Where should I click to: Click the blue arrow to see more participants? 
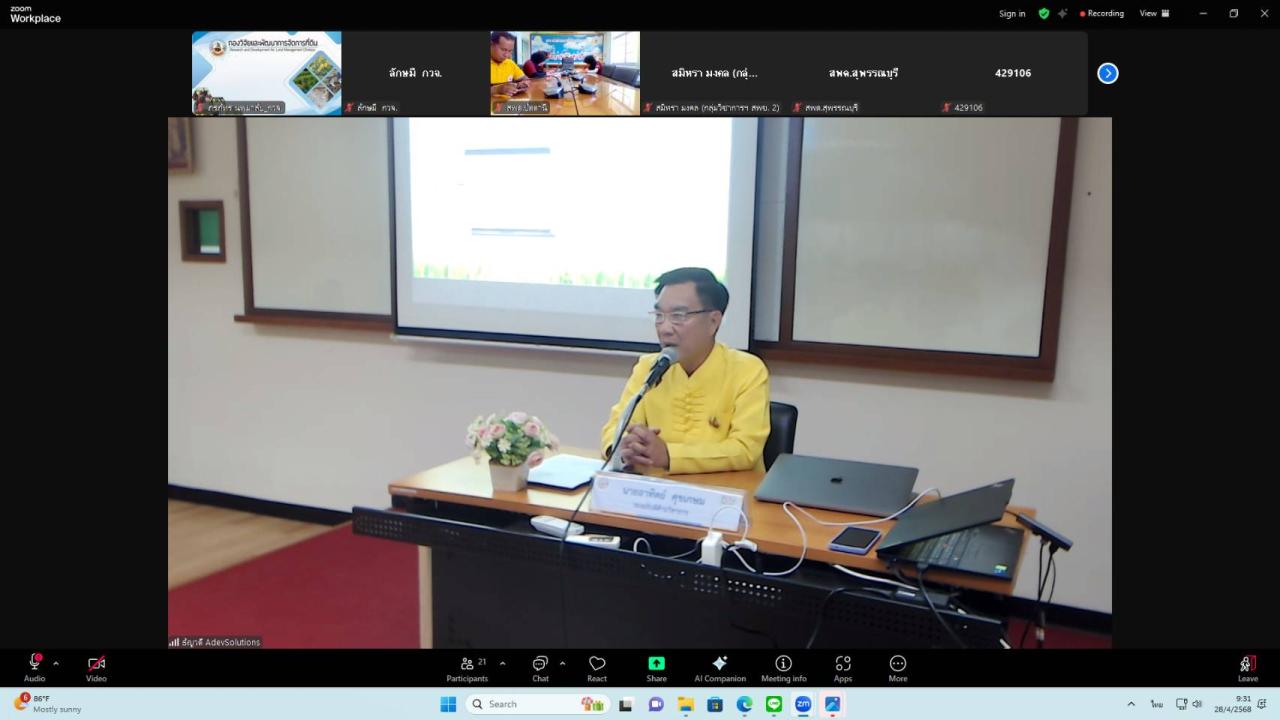(1107, 73)
